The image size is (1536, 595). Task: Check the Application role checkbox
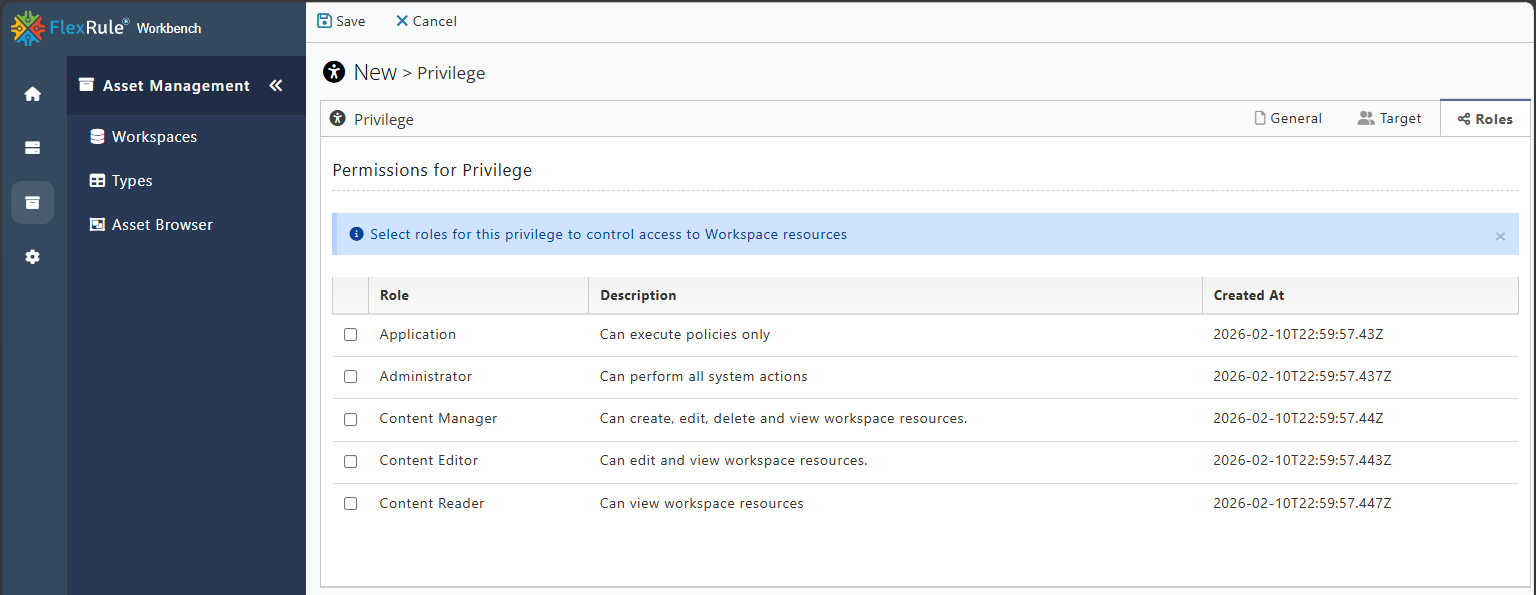coord(351,335)
